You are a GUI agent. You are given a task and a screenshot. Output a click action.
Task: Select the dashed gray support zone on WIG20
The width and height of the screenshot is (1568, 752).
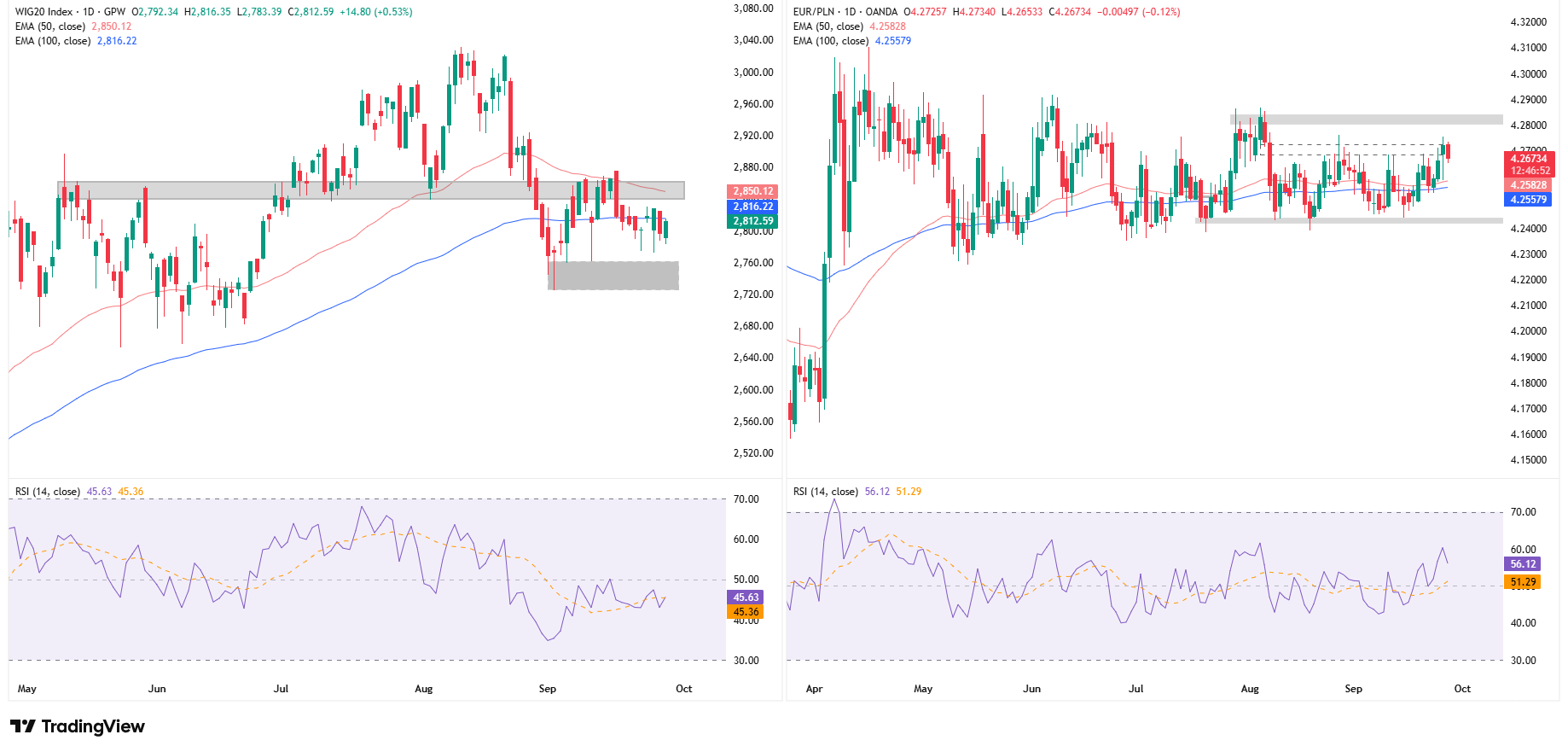[613, 276]
